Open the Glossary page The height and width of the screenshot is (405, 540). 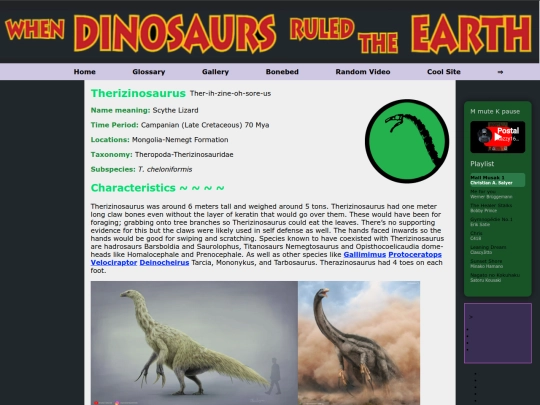[x=149, y=72]
